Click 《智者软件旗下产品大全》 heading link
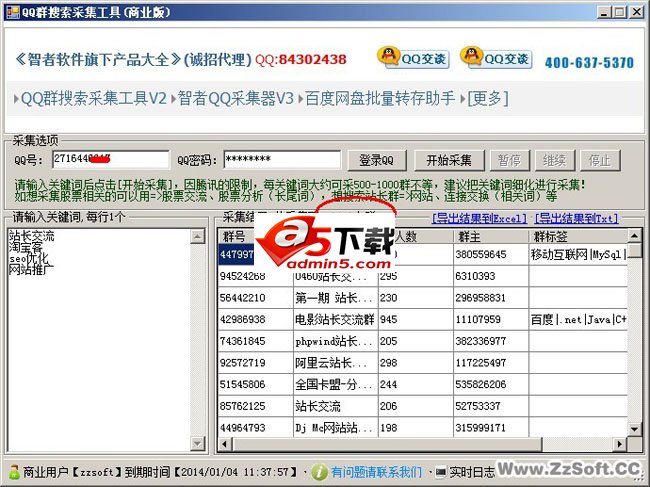Image resolution: width=650 pixels, height=487 pixels. point(98,60)
